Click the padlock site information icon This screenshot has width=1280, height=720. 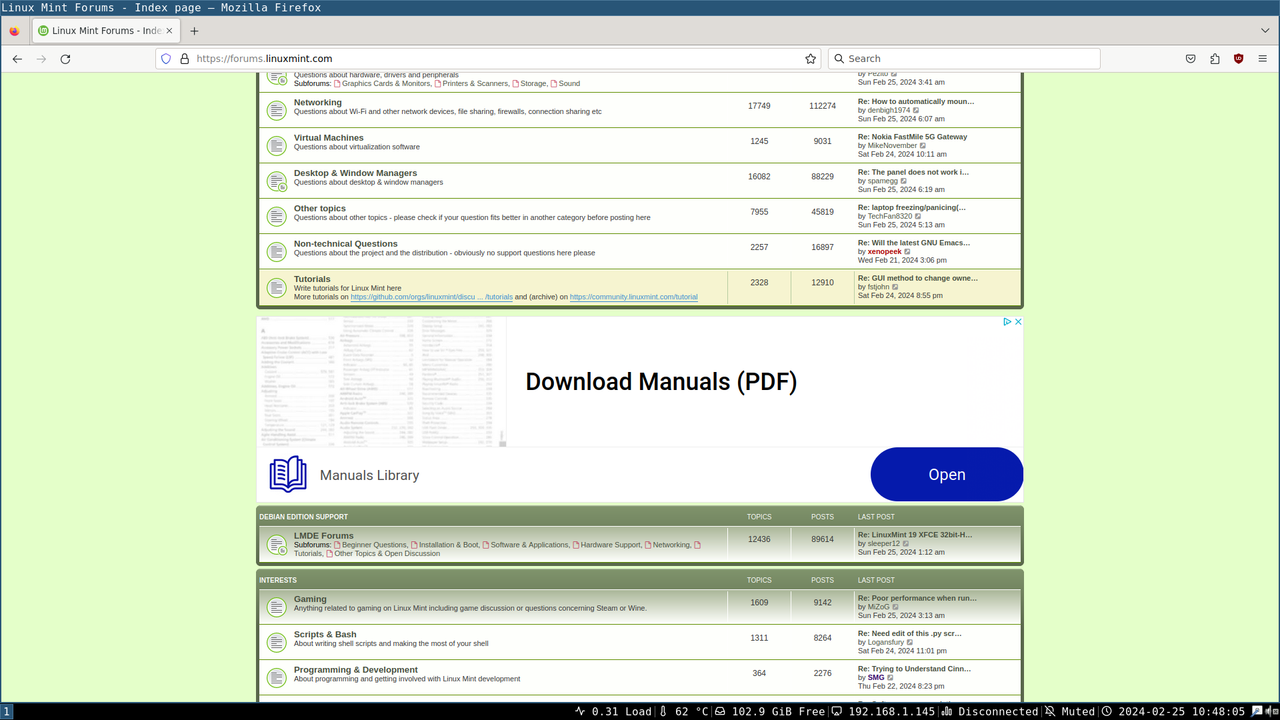(x=184, y=59)
